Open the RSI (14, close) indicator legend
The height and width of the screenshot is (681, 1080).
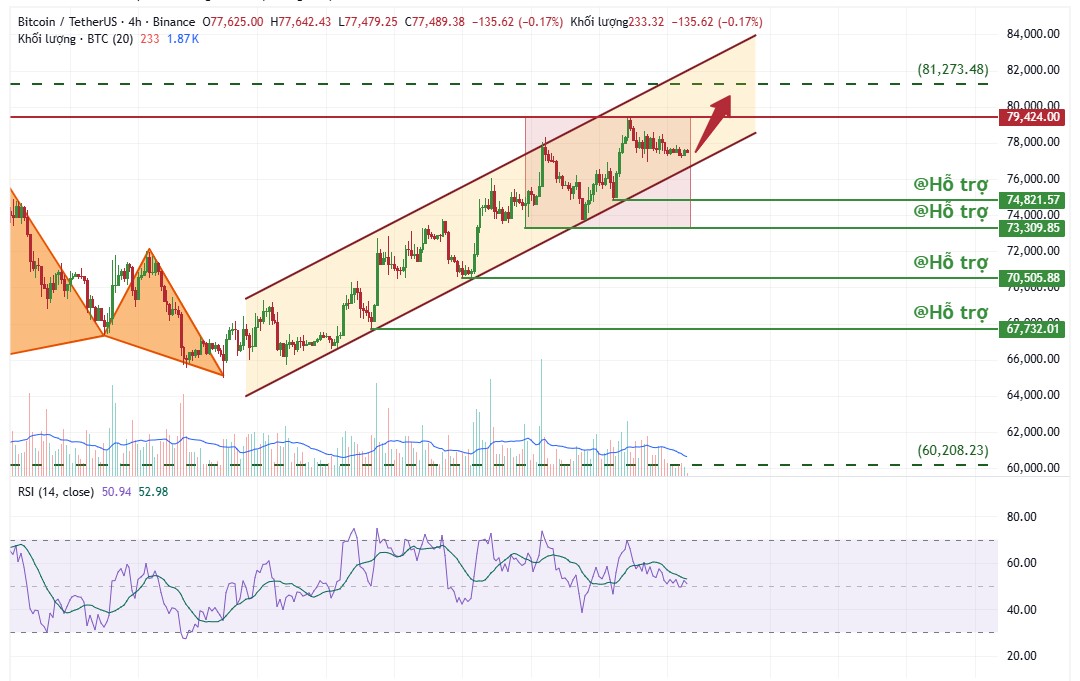click(x=56, y=492)
